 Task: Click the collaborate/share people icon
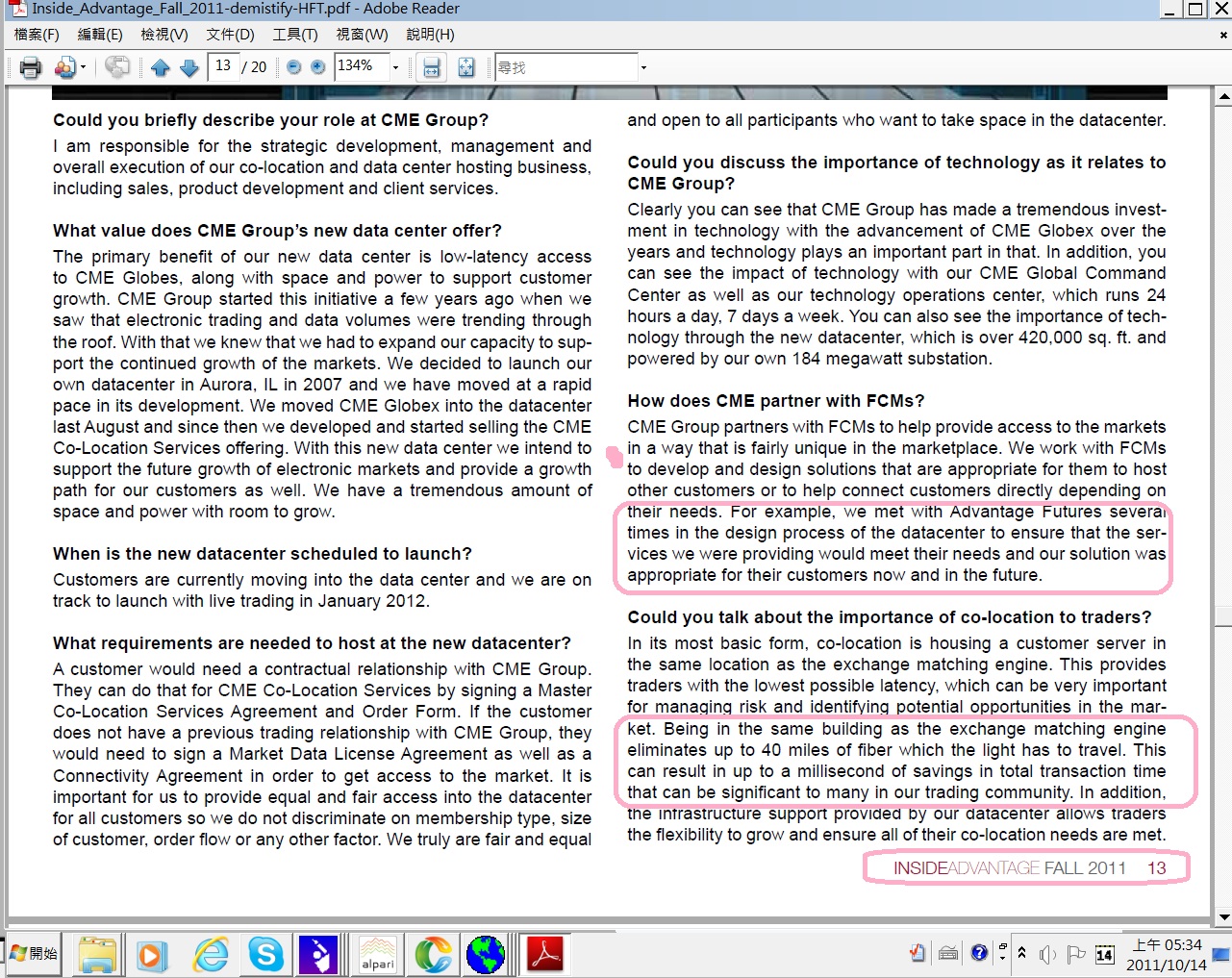pos(64,67)
